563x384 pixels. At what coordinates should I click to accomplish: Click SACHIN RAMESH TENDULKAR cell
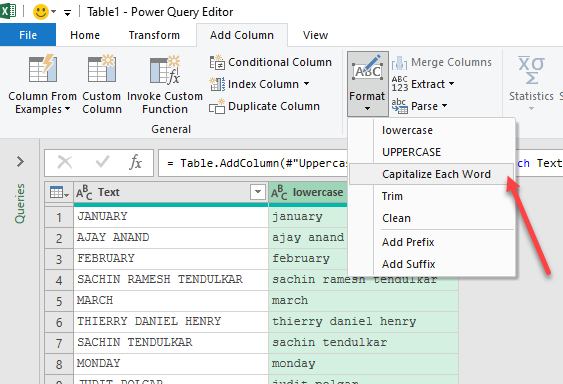coord(171,280)
